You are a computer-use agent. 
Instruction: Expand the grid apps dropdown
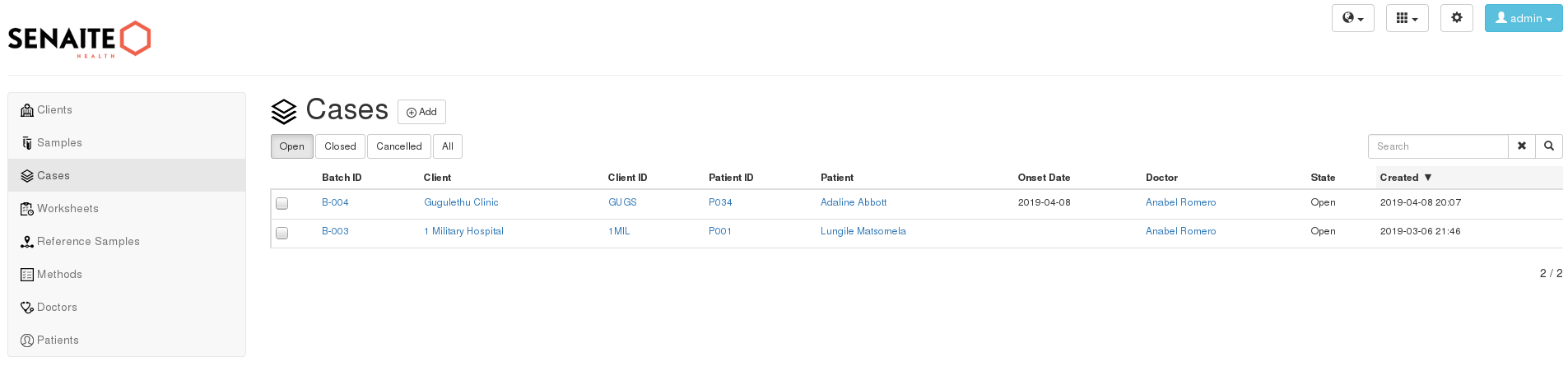coord(1407,18)
